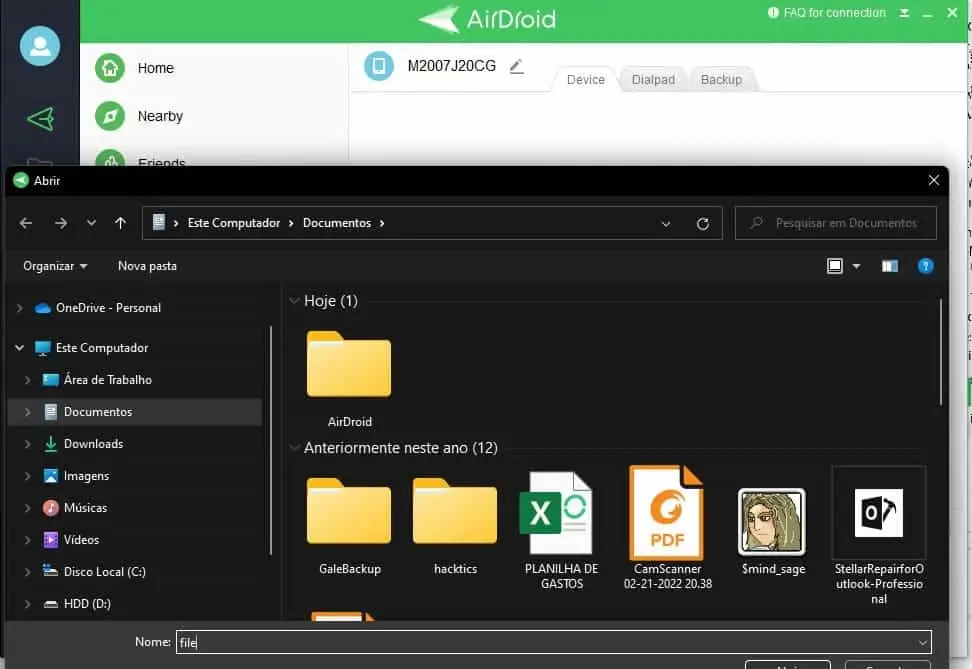The image size is (972, 669).
Task: Expand Área de Trabalho tree node
Action: pos(27,379)
